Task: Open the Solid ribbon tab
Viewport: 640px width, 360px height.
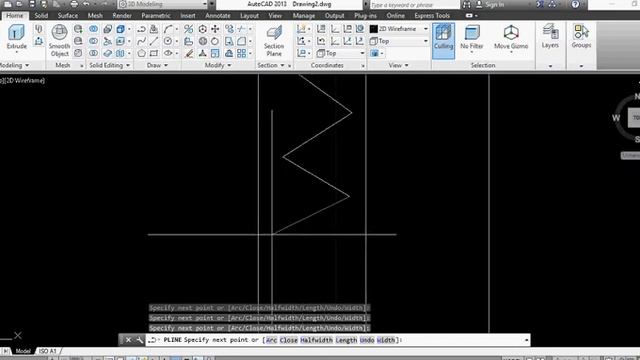Action: (41, 16)
